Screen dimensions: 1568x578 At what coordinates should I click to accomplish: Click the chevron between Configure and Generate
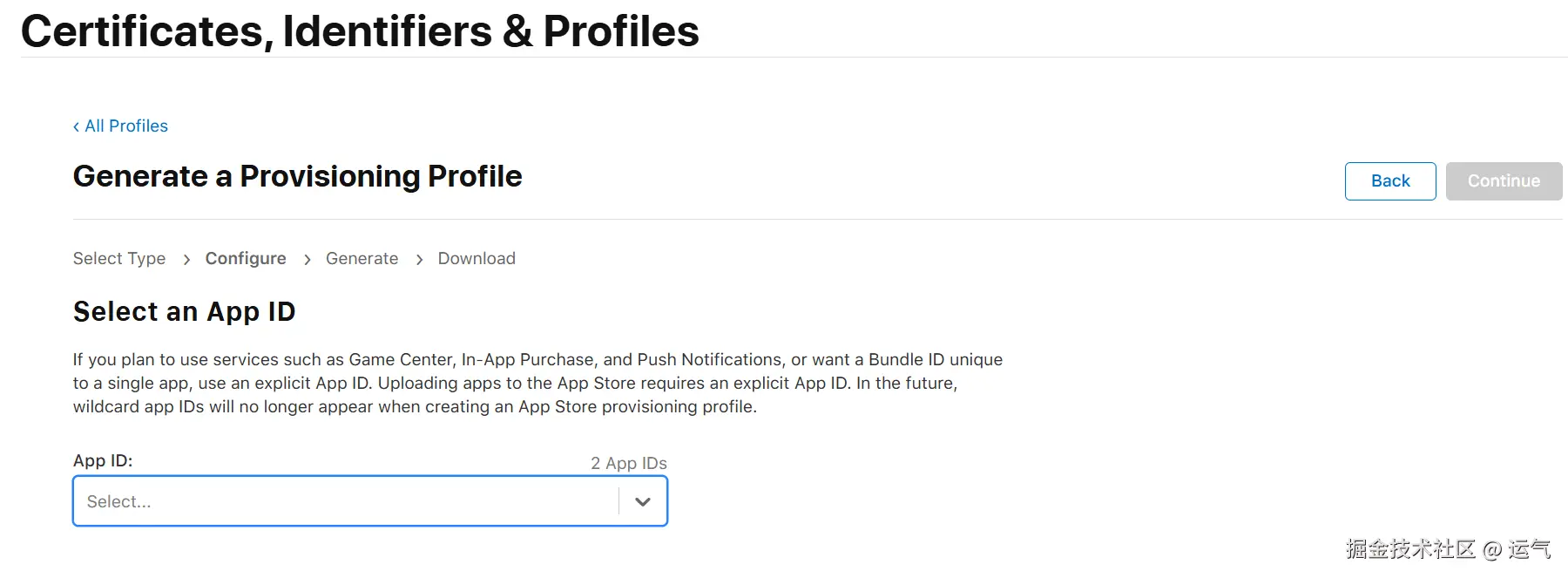(308, 260)
